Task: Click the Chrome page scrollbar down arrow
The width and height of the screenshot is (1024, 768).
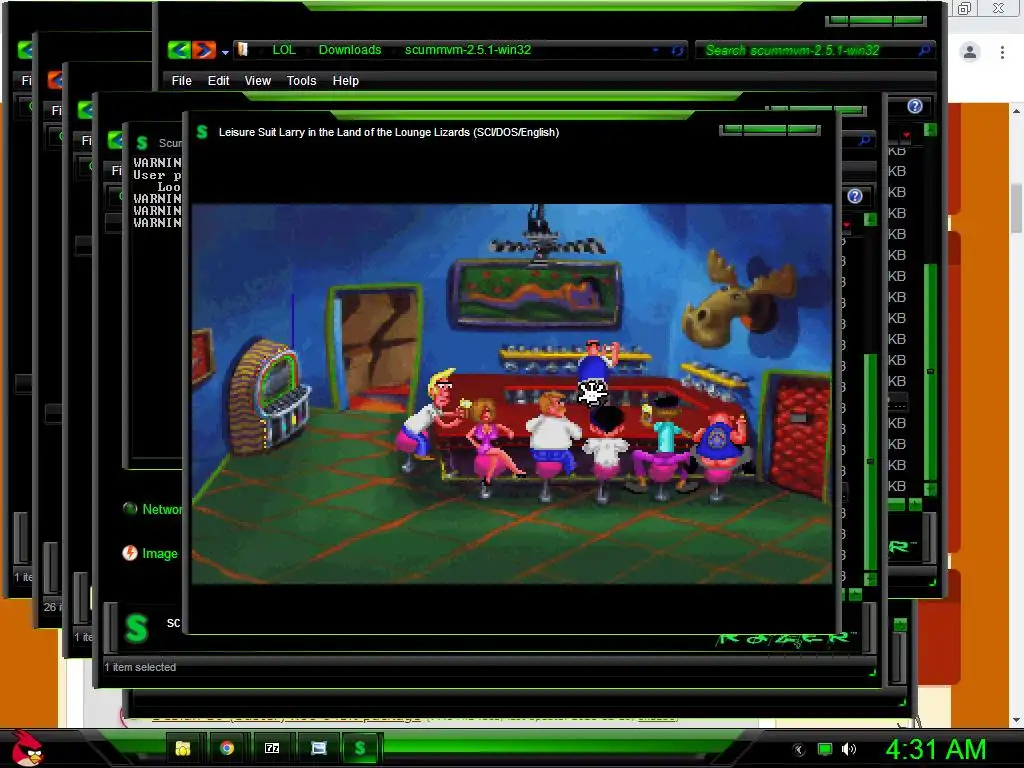Action: point(1016,720)
